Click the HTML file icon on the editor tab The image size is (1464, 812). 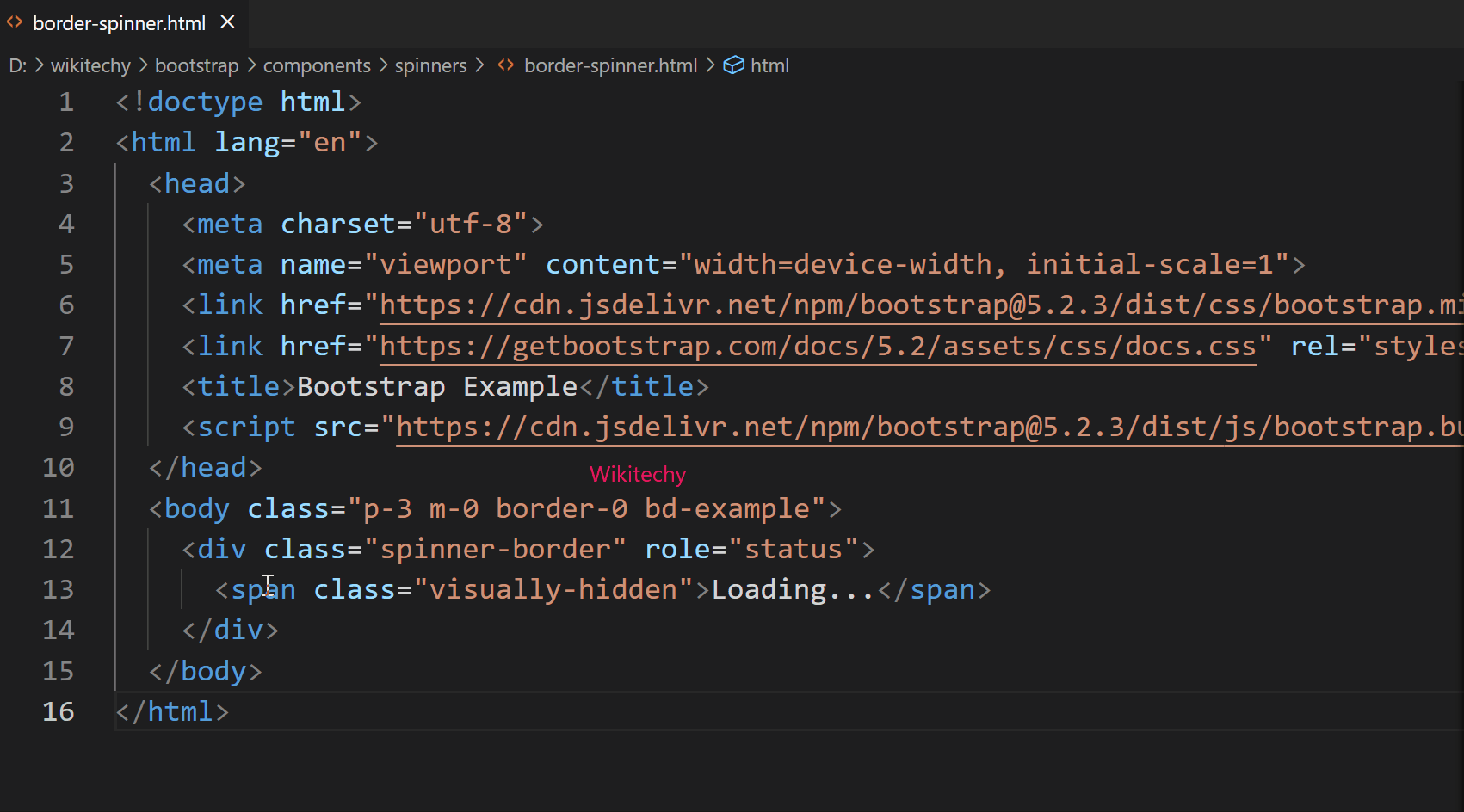coord(14,22)
